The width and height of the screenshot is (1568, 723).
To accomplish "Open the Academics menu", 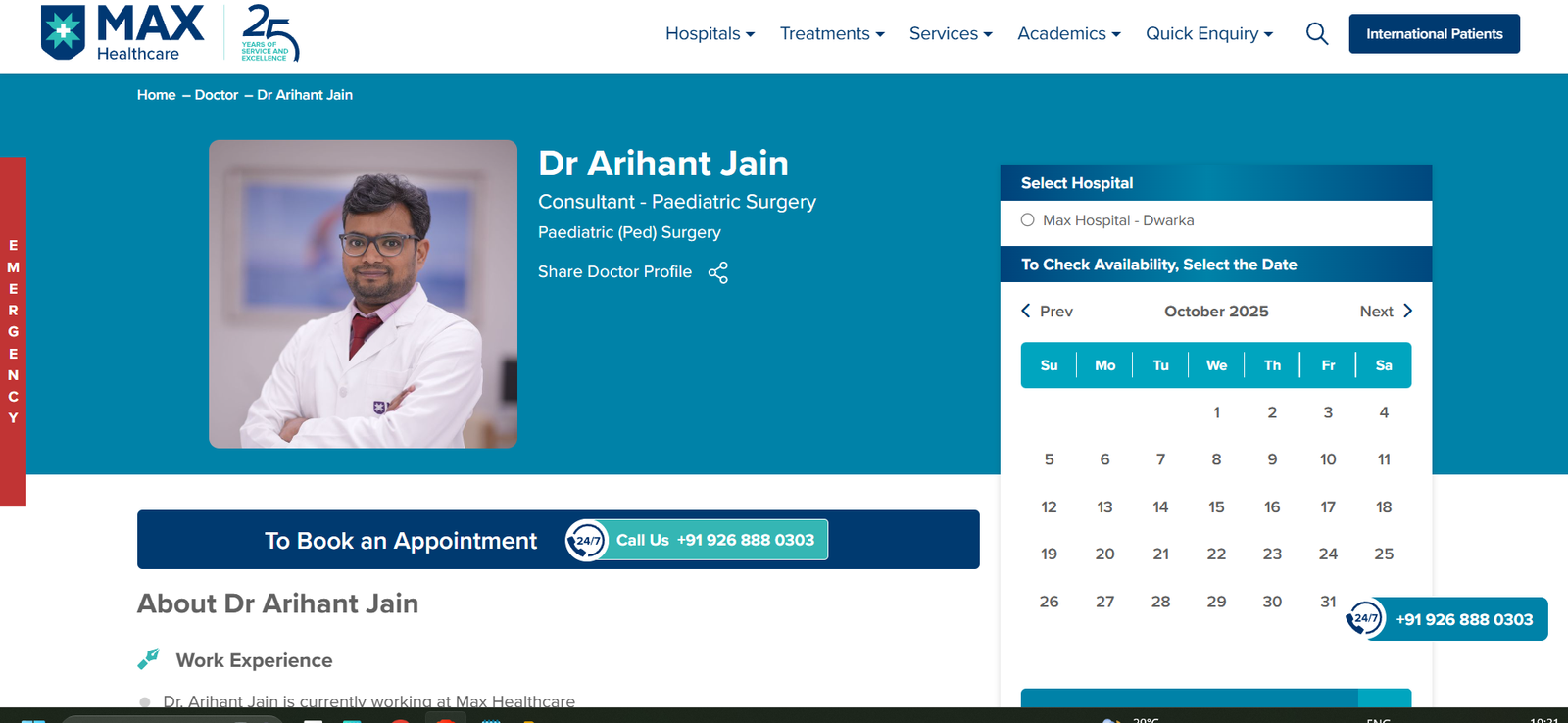I will click(x=1068, y=34).
